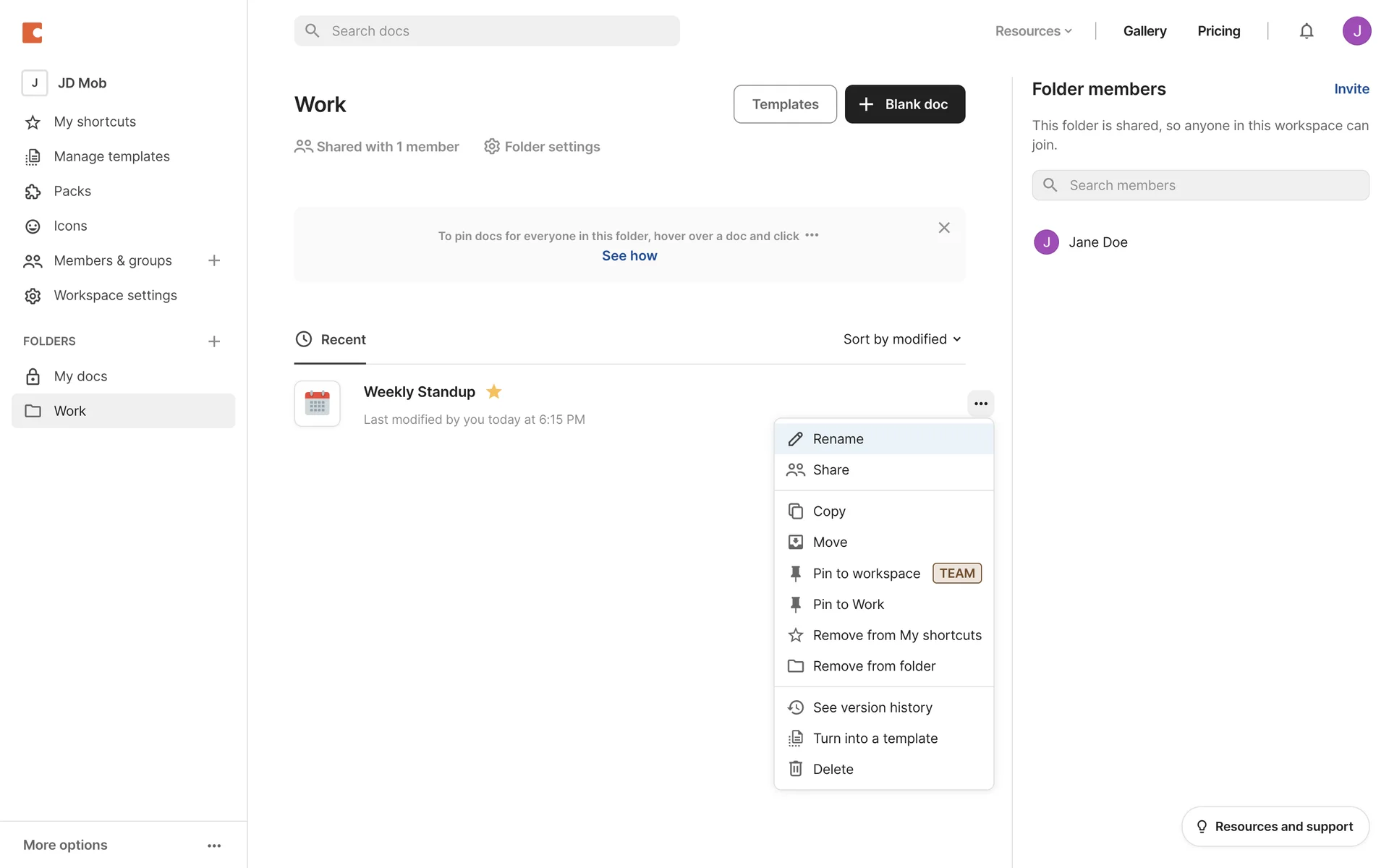Open Packs in the sidebar

coord(72,191)
